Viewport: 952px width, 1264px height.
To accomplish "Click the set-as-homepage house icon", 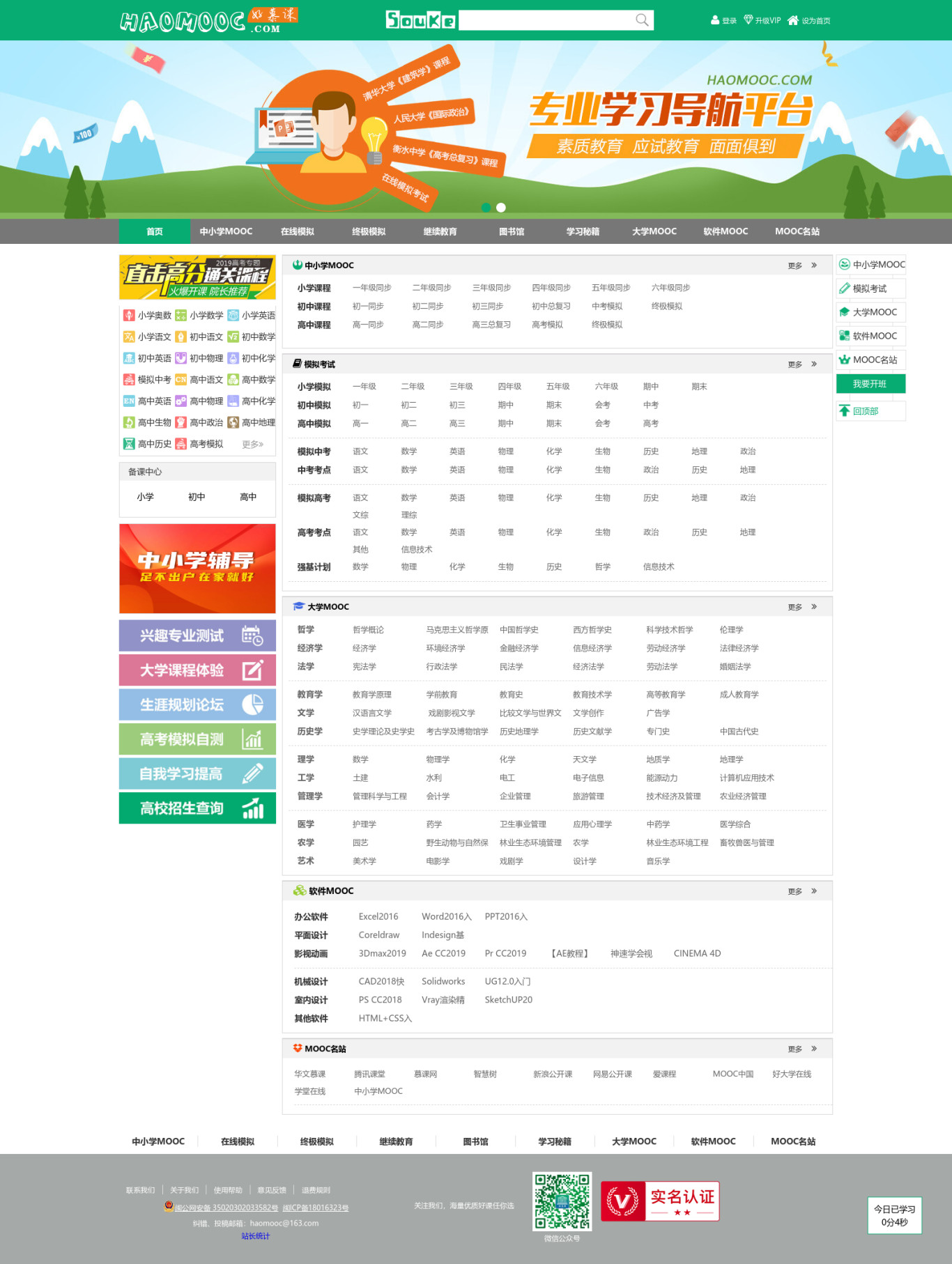I will [x=793, y=20].
